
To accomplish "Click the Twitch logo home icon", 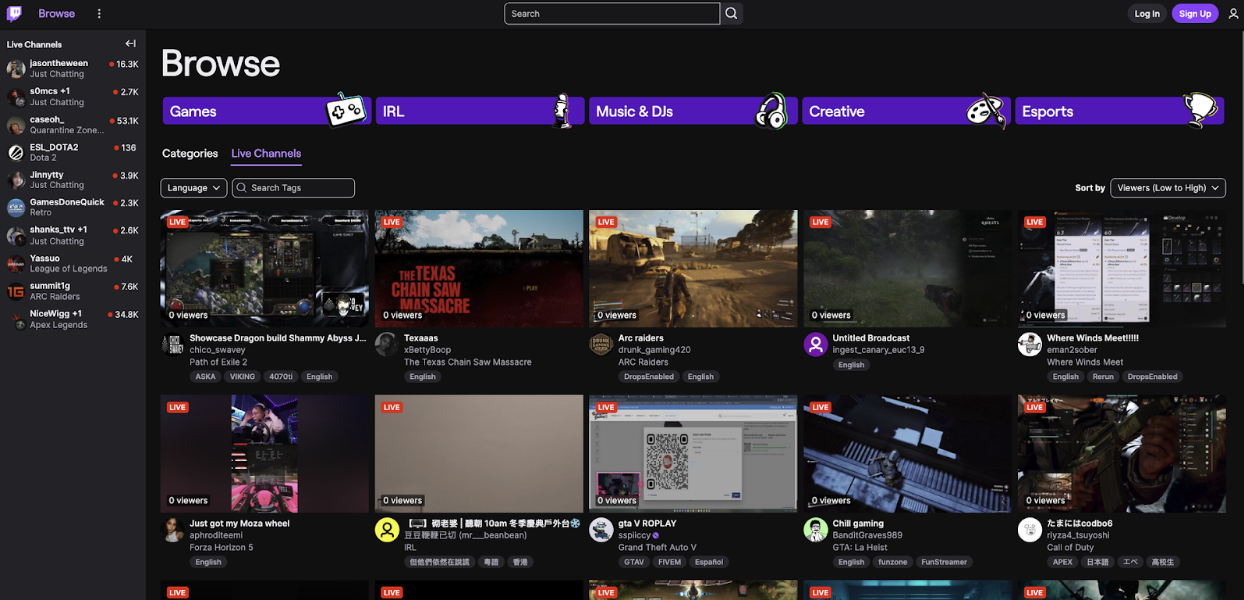I will click(x=15, y=13).
